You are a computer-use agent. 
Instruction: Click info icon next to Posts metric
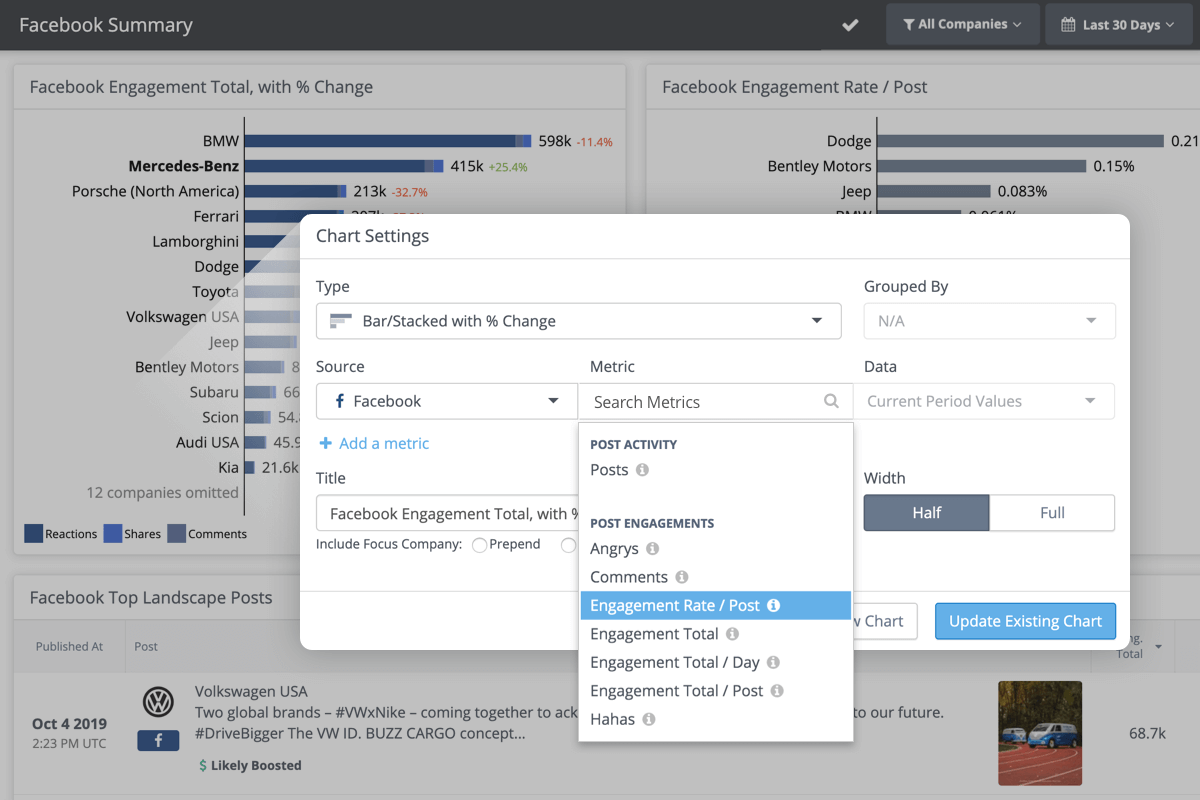(x=642, y=470)
